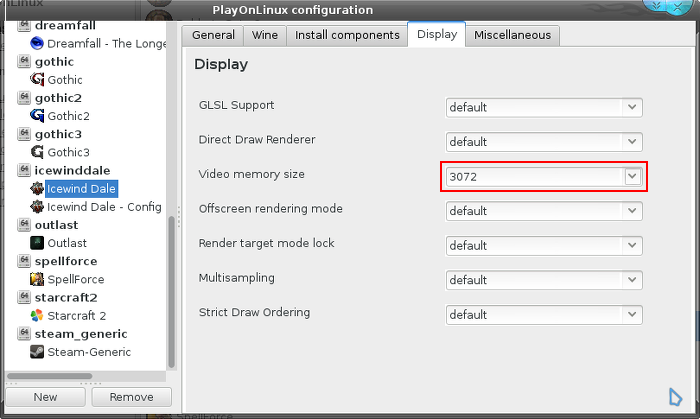Select the steam_generic virtual drive label
700x419 pixels.
(x=81, y=334)
